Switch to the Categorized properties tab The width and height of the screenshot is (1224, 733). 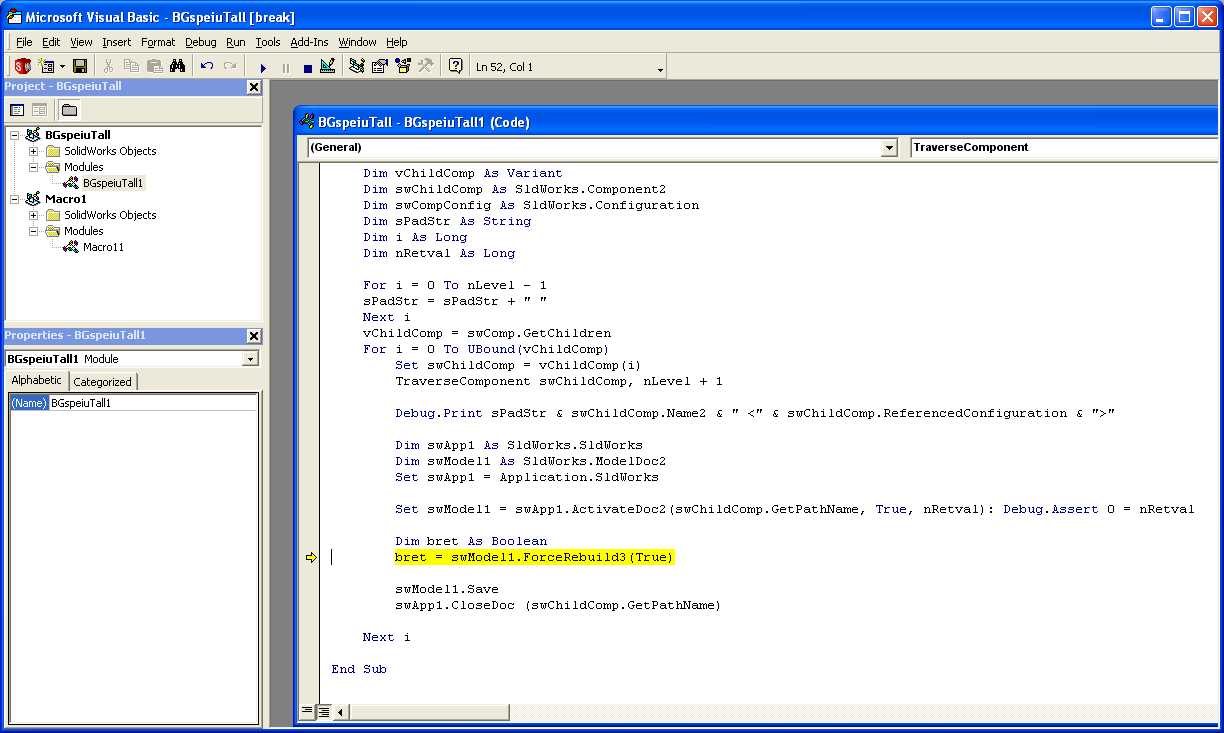click(102, 382)
